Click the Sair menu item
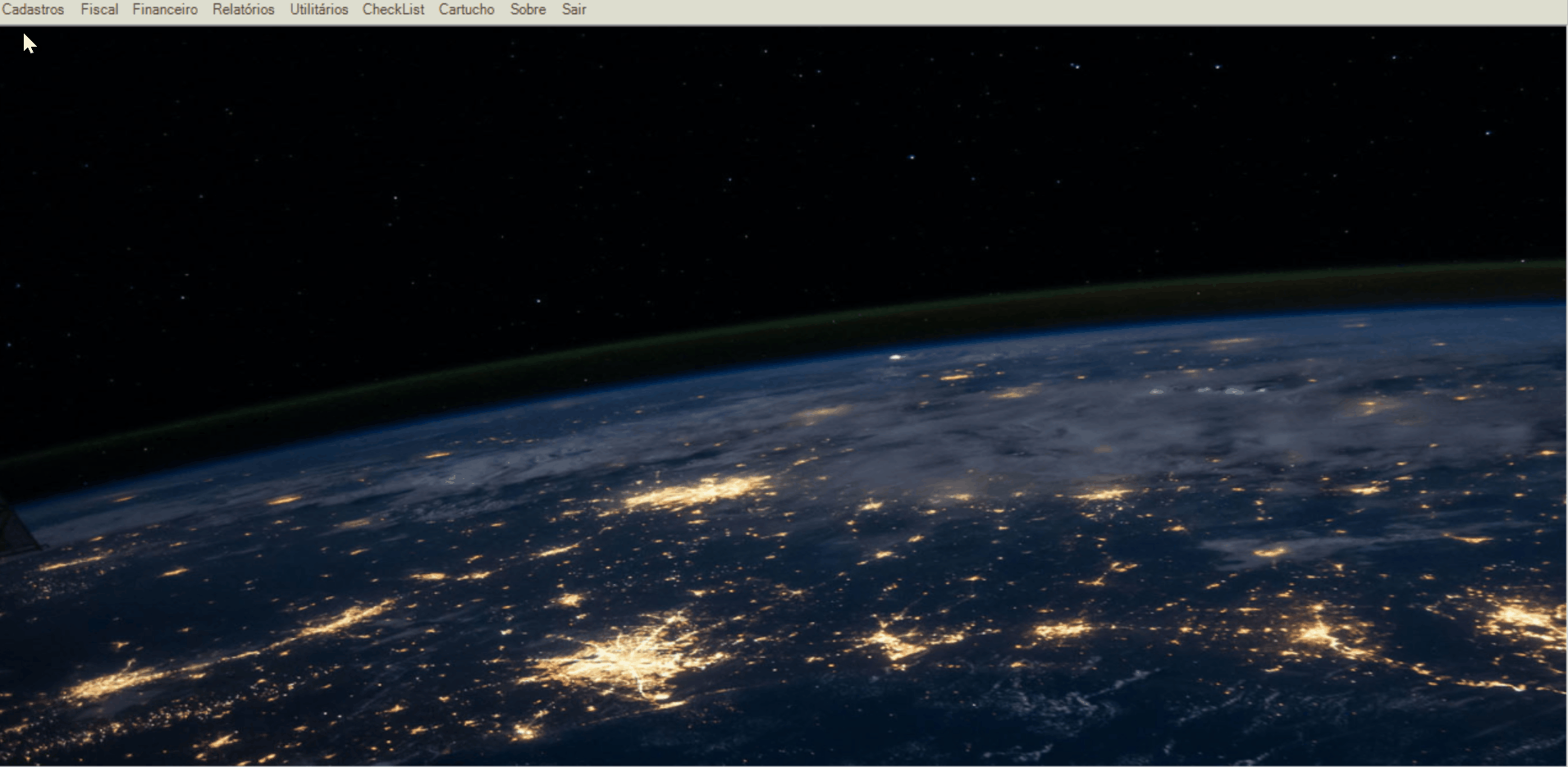 tap(574, 10)
